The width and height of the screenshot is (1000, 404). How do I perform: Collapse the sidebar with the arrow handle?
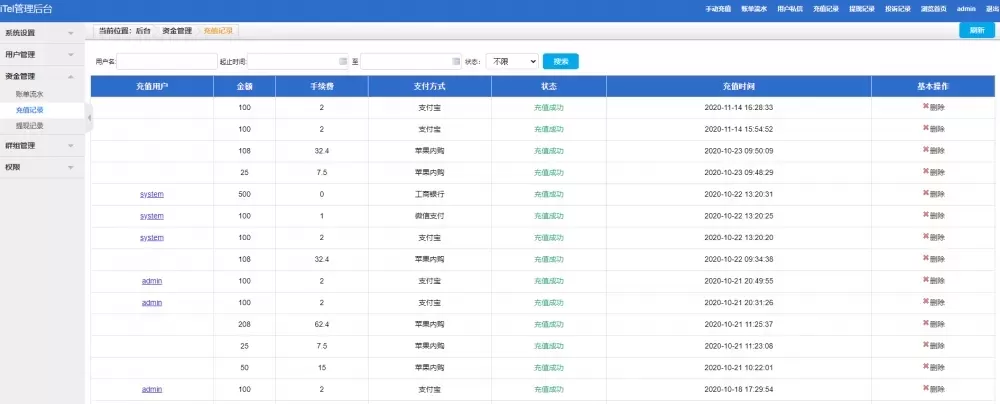[89, 118]
